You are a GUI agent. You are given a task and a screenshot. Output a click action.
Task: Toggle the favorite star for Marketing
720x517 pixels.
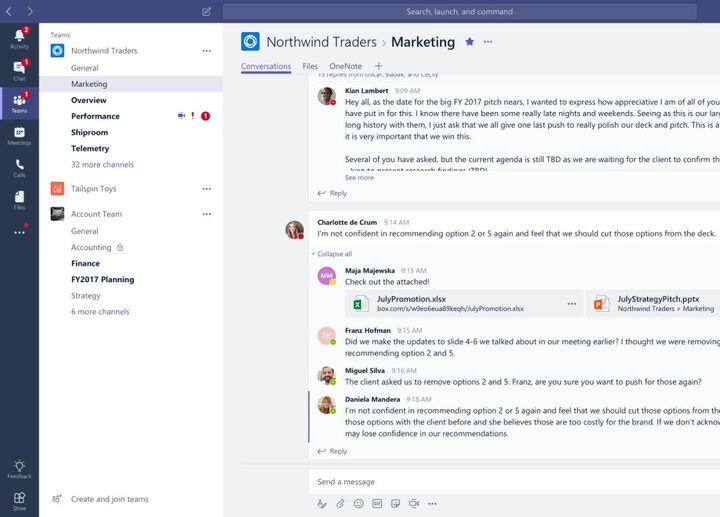point(469,42)
